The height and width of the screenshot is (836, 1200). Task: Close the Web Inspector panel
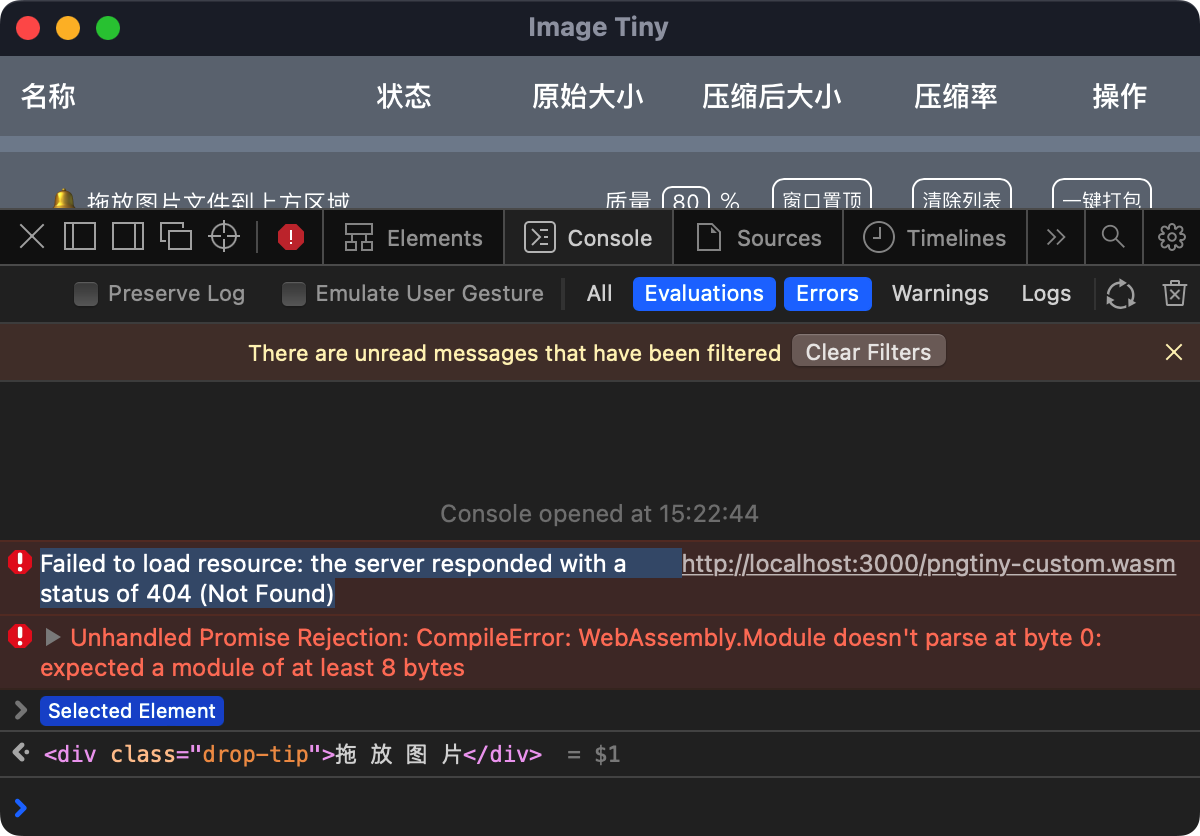32,237
